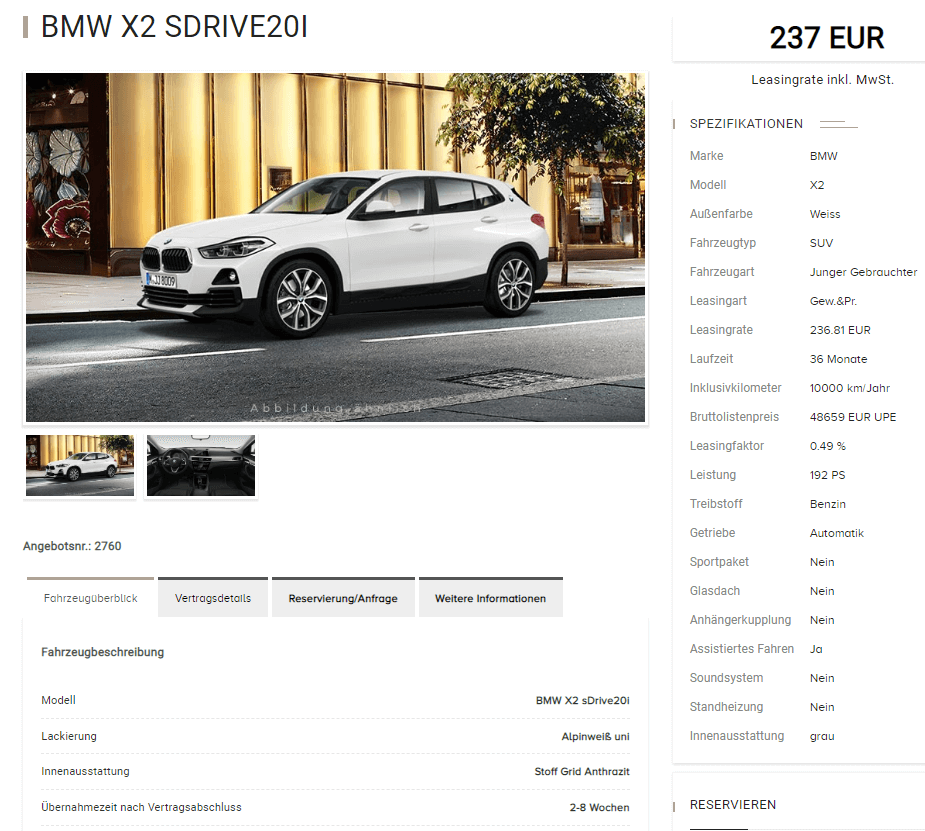Click the Leasingfaktor value 0.49 %
This screenshot has height=831, width=925.
[828, 446]
